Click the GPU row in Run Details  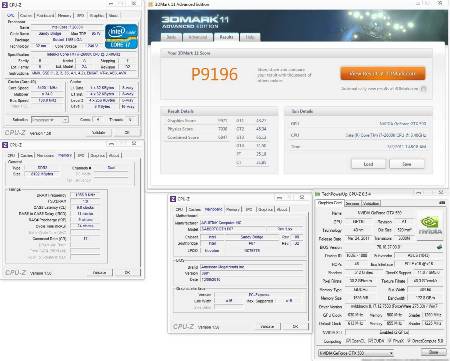(x=358, y=123)
